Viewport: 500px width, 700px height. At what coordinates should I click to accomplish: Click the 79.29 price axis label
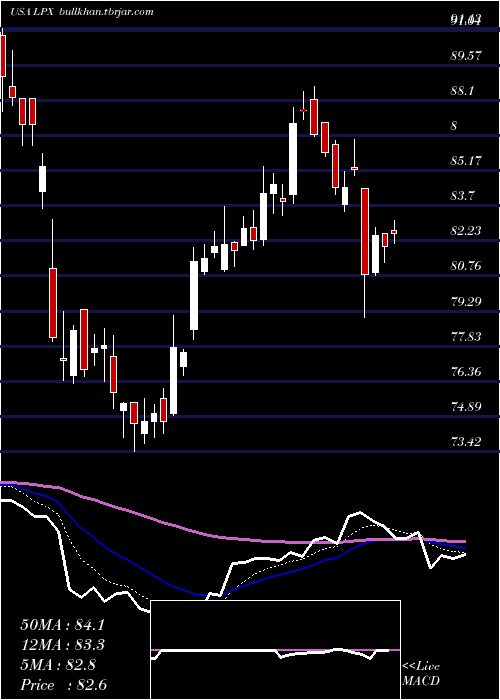pos(466,302)
